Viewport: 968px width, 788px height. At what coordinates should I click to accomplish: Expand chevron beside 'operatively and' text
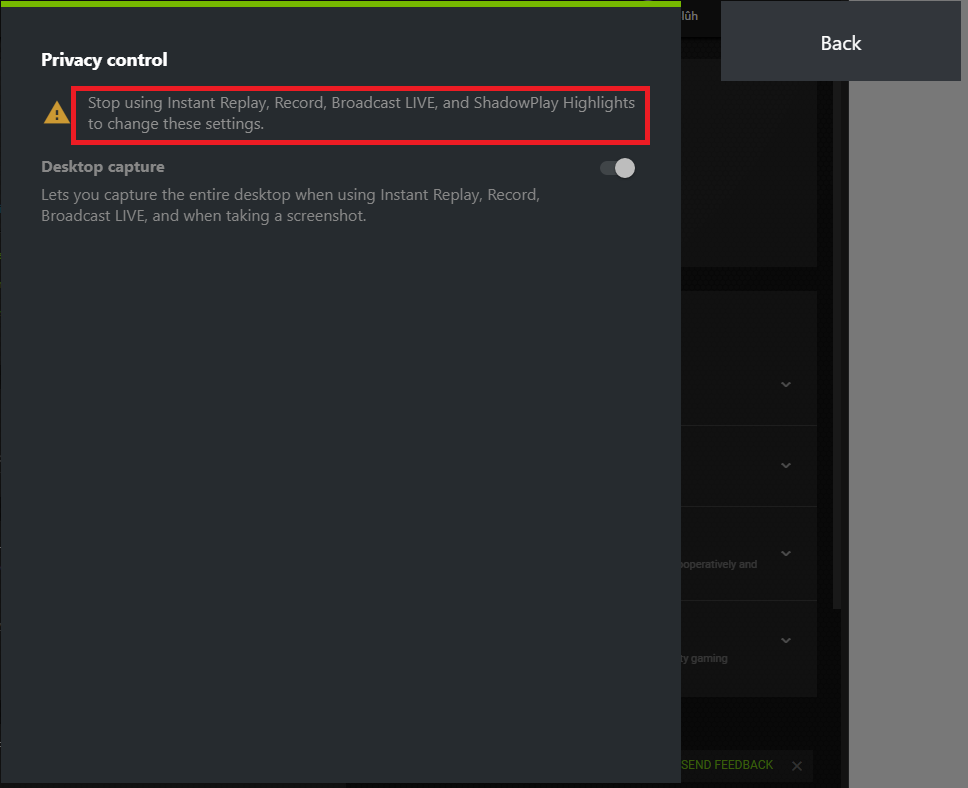[x=785, y=553]
